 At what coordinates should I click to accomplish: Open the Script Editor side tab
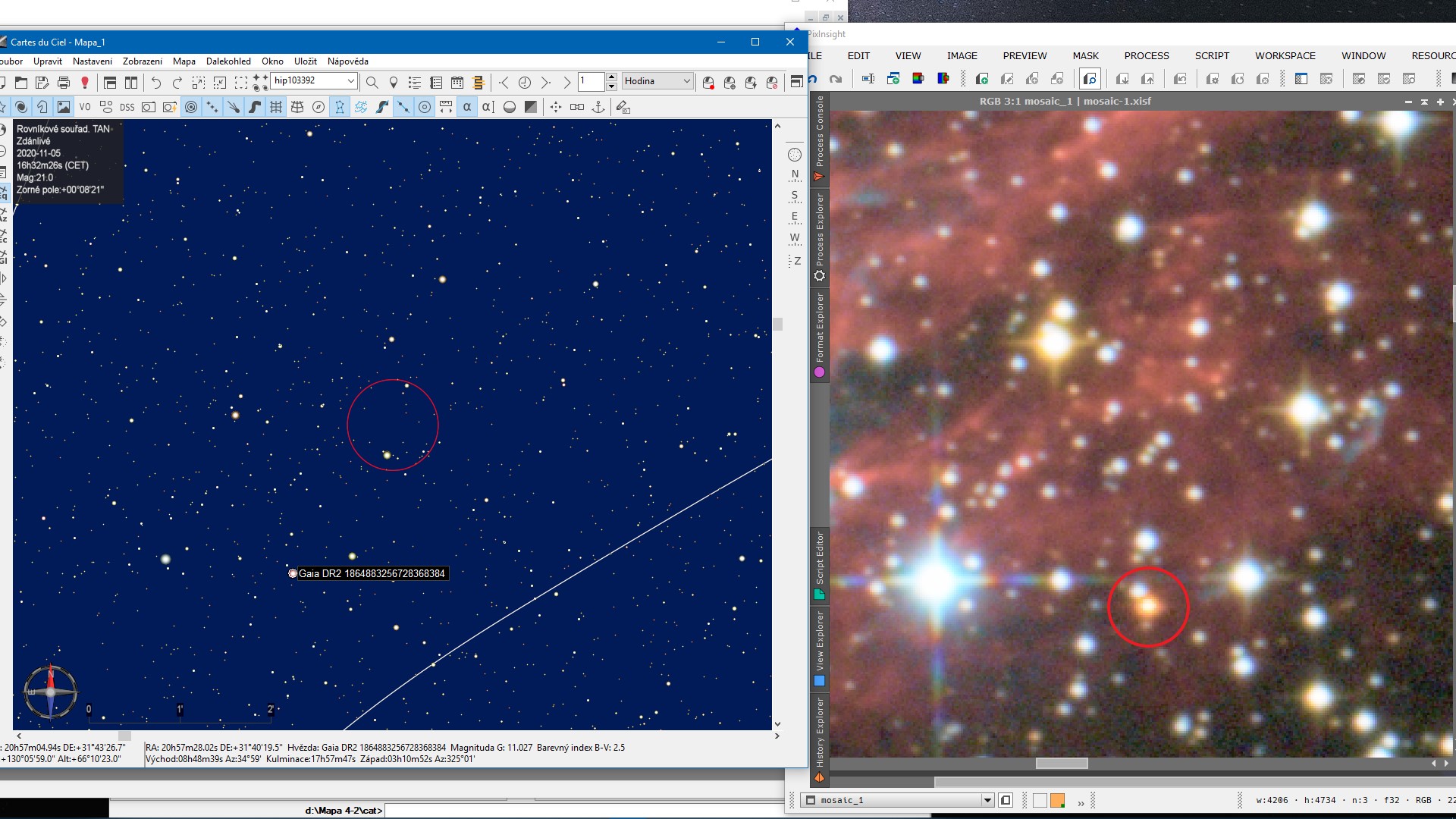click(820, 566)
